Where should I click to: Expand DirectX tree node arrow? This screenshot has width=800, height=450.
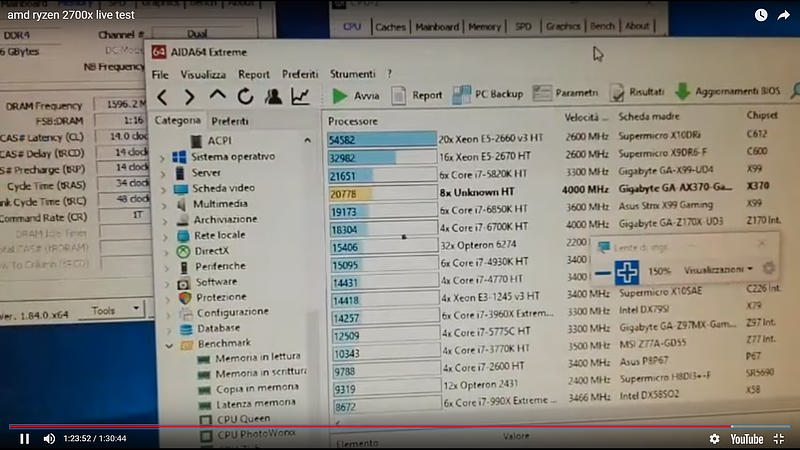point(166,253)
